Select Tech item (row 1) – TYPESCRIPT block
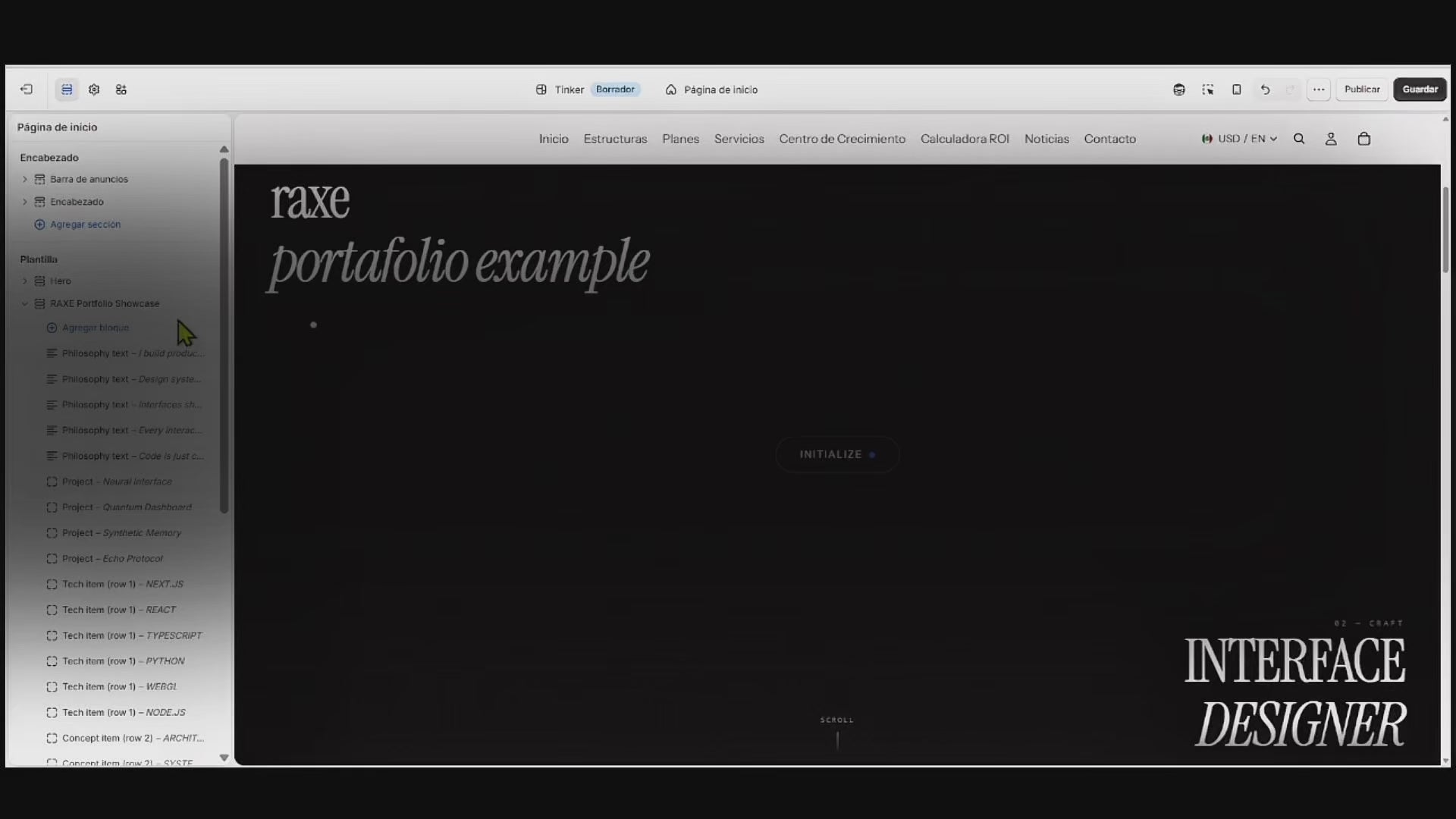This screenshot has width=1456, height=819. (125, 635)
